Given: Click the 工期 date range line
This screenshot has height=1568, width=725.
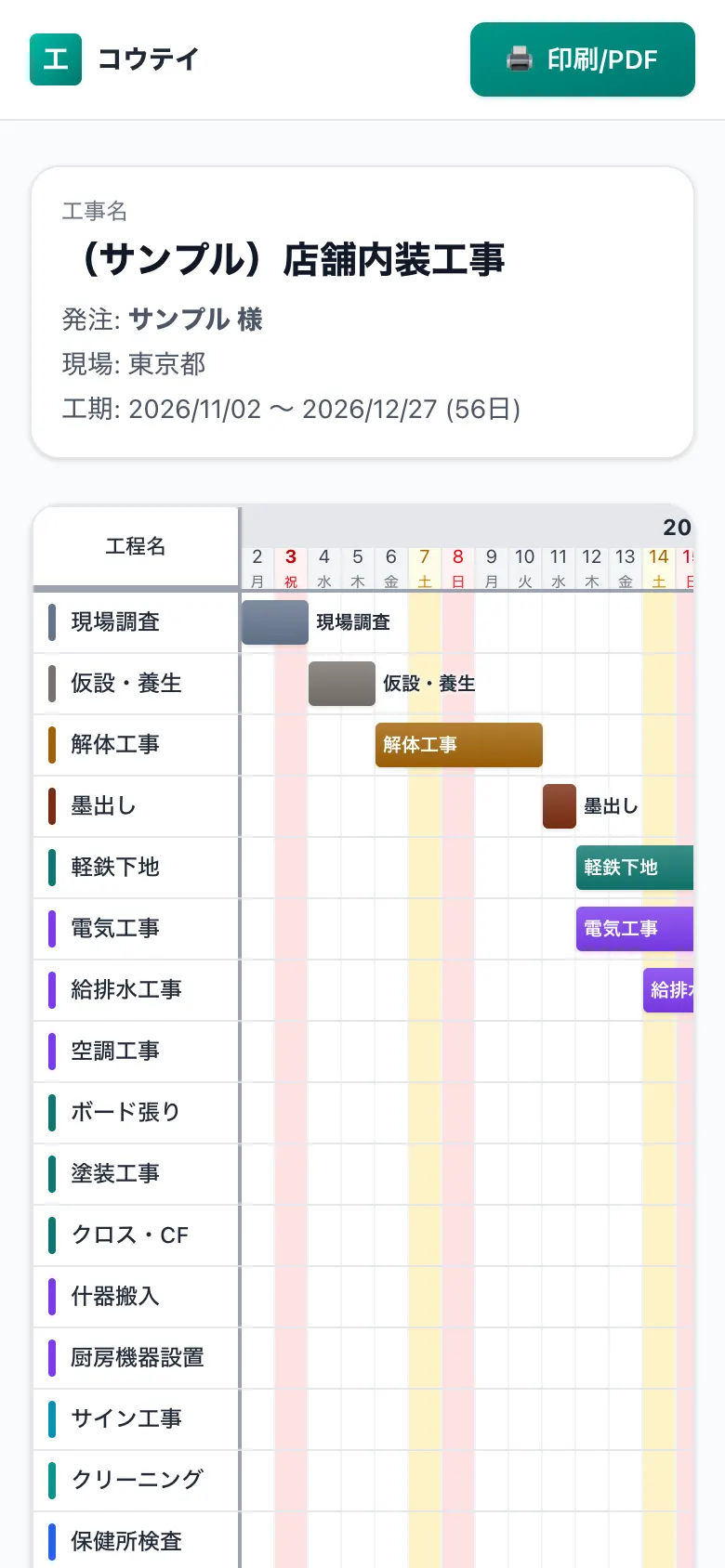Looking at the screenshot, I should click(291, 409).
